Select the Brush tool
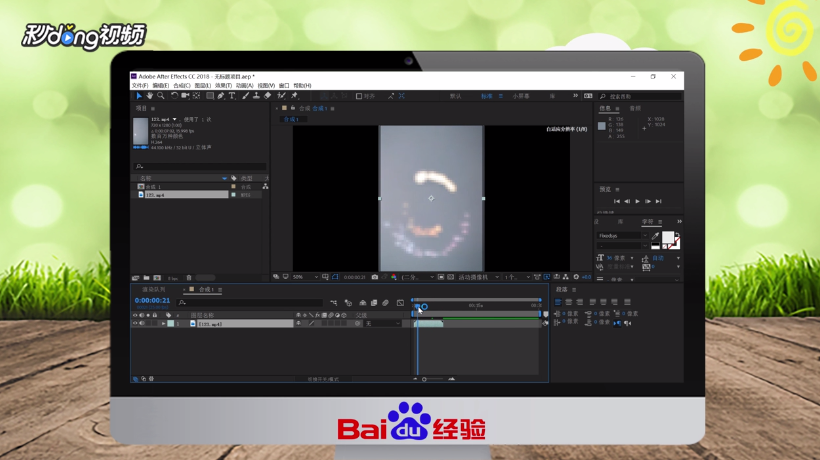The height and width of the screenshot is (460, 820). click(x=245, y=96)
